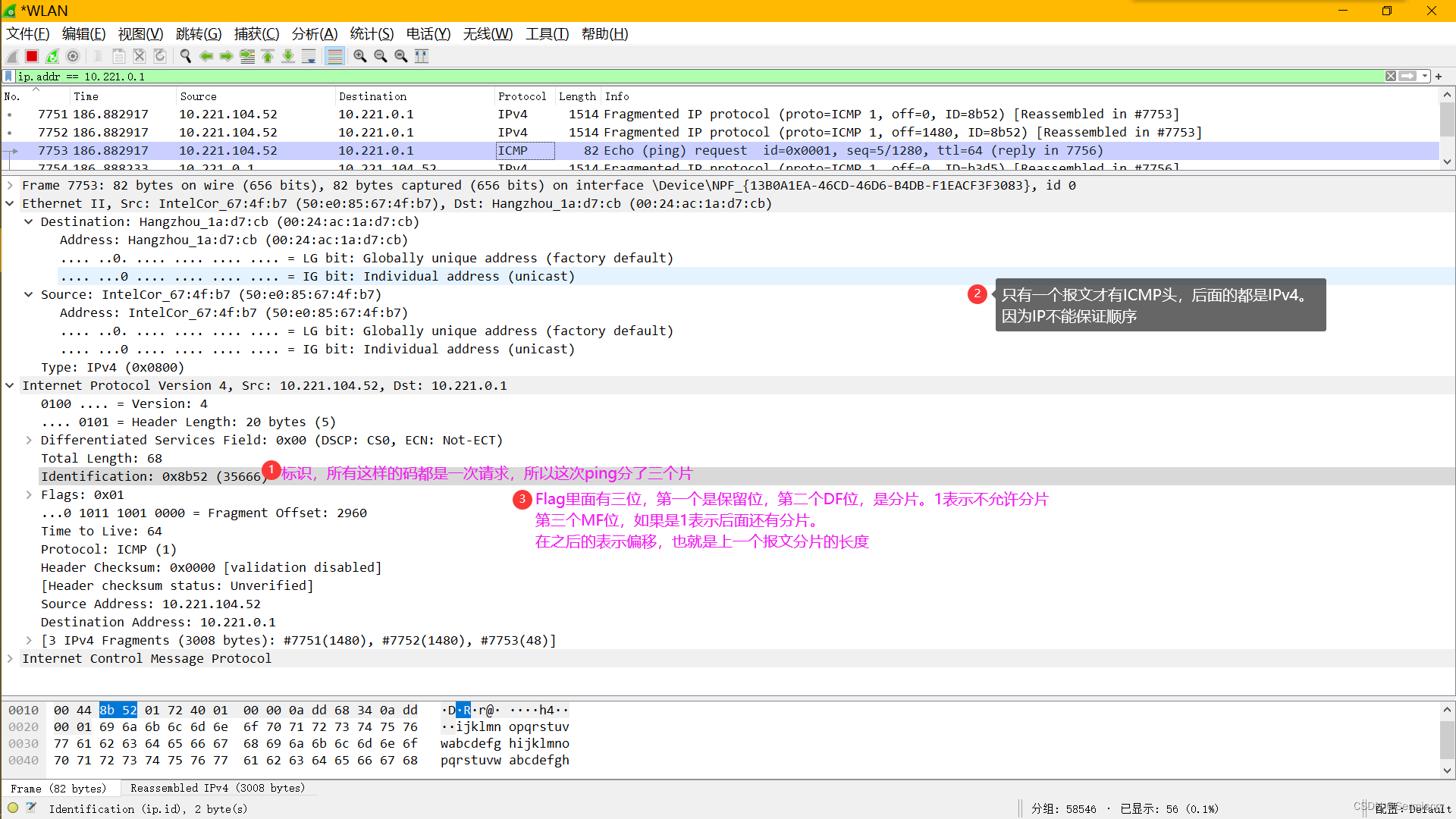Open the 分析(A) menu

coord(315,34)
